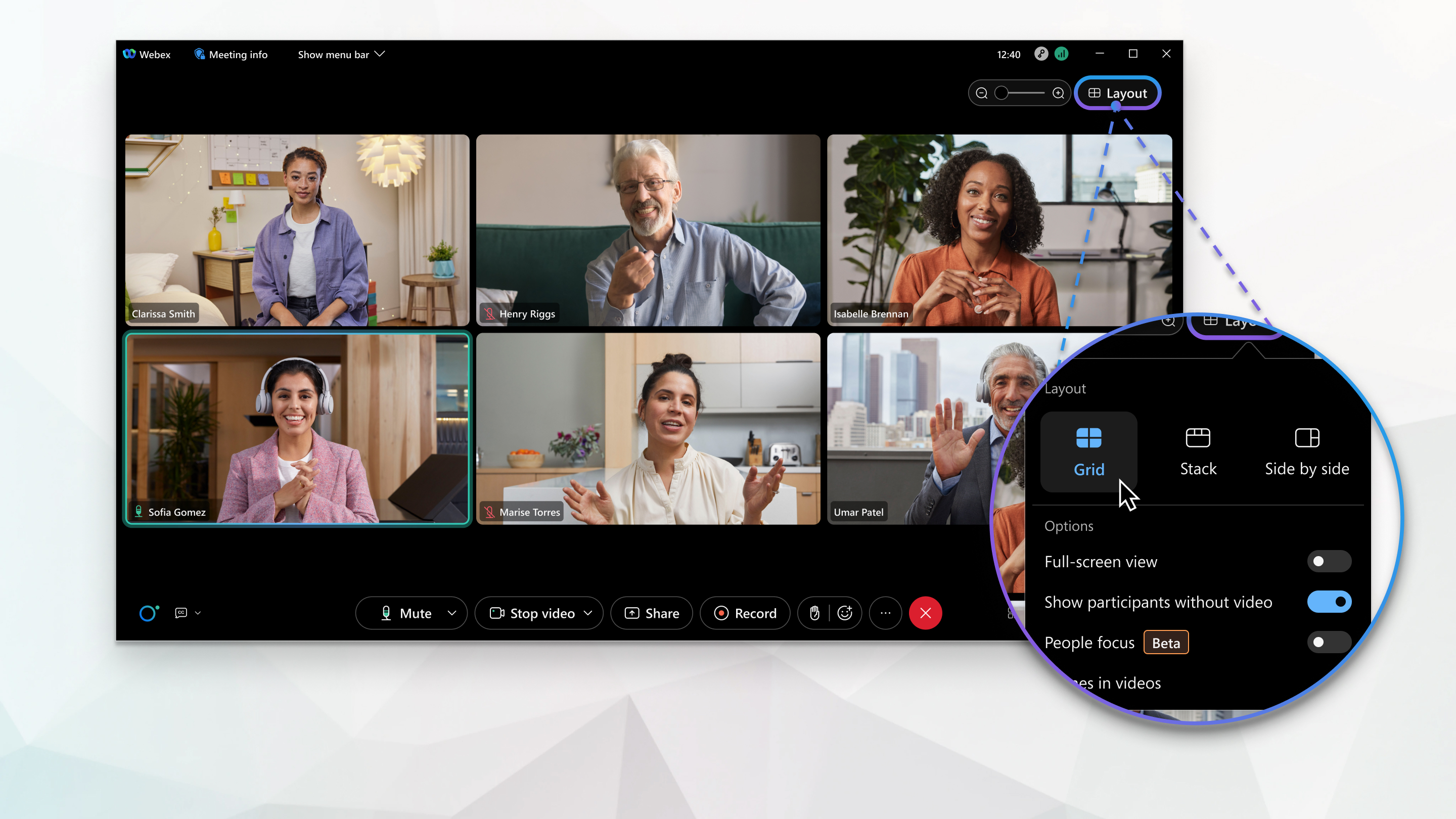Select the Stack layout view
This screenshot has height=819, width=1456.
[x=1197, y=450]
